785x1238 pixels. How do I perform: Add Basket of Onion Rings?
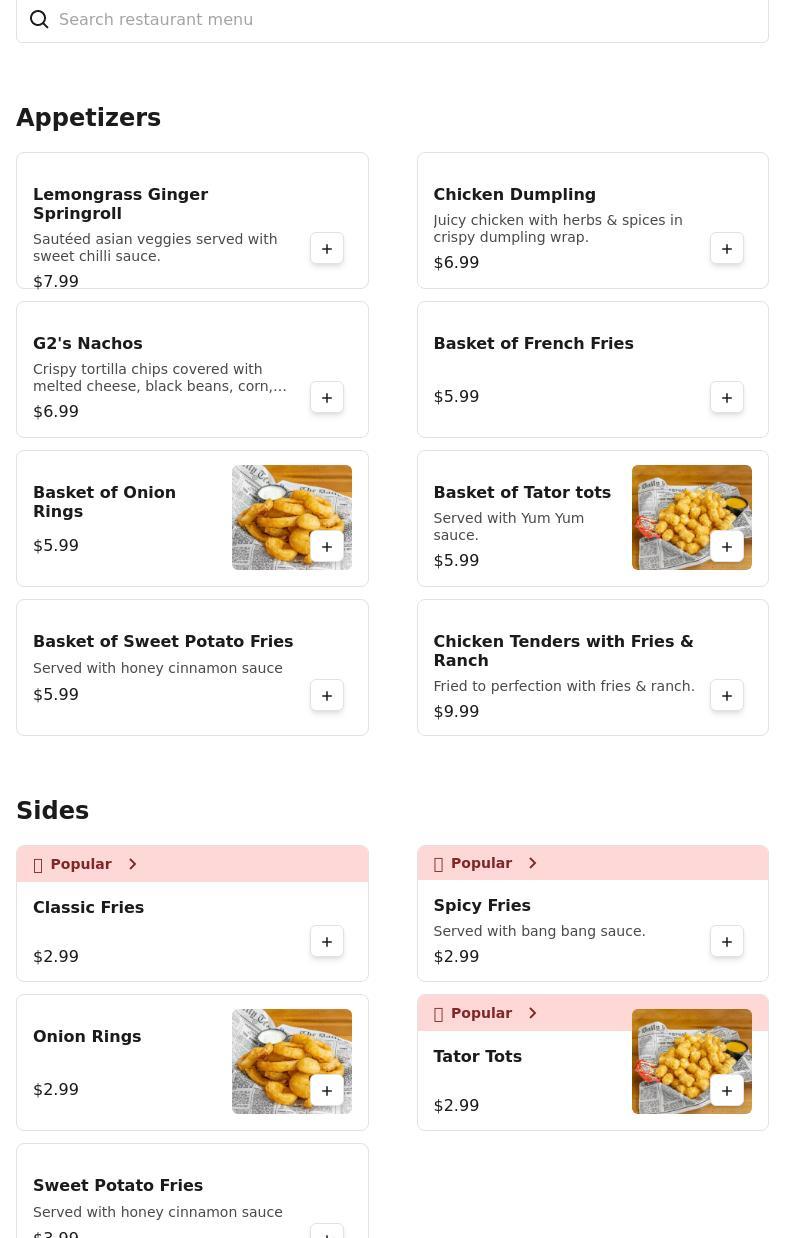pos(327,547)
